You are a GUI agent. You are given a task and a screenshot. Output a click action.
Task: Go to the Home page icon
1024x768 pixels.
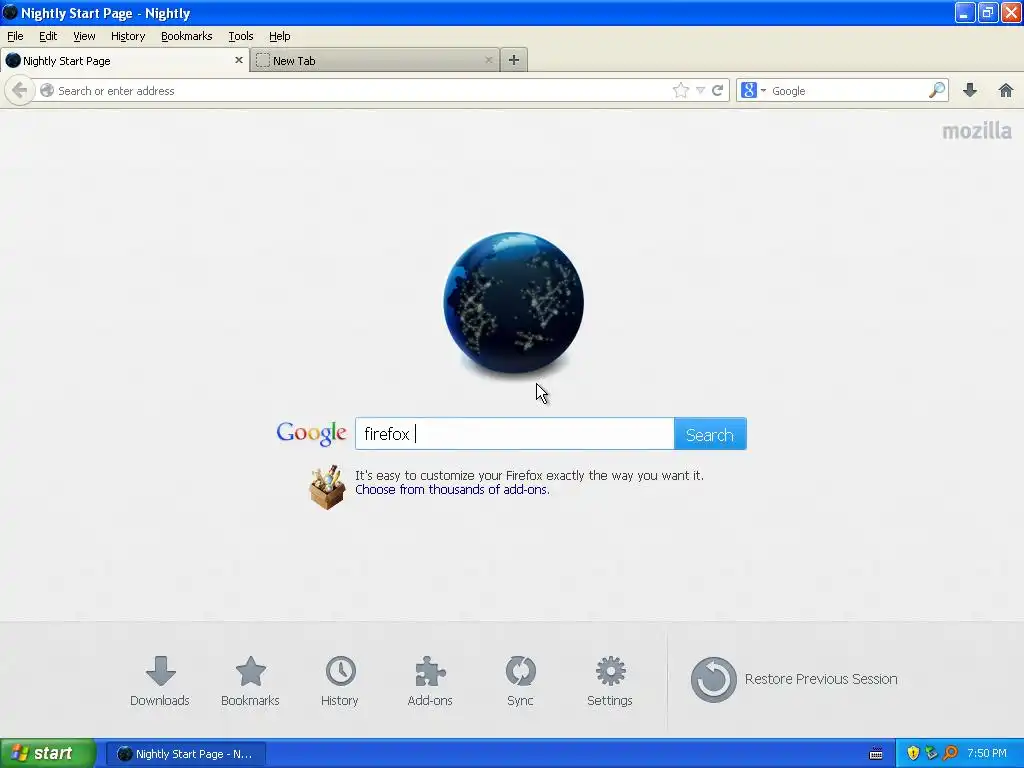[1006, 90]
